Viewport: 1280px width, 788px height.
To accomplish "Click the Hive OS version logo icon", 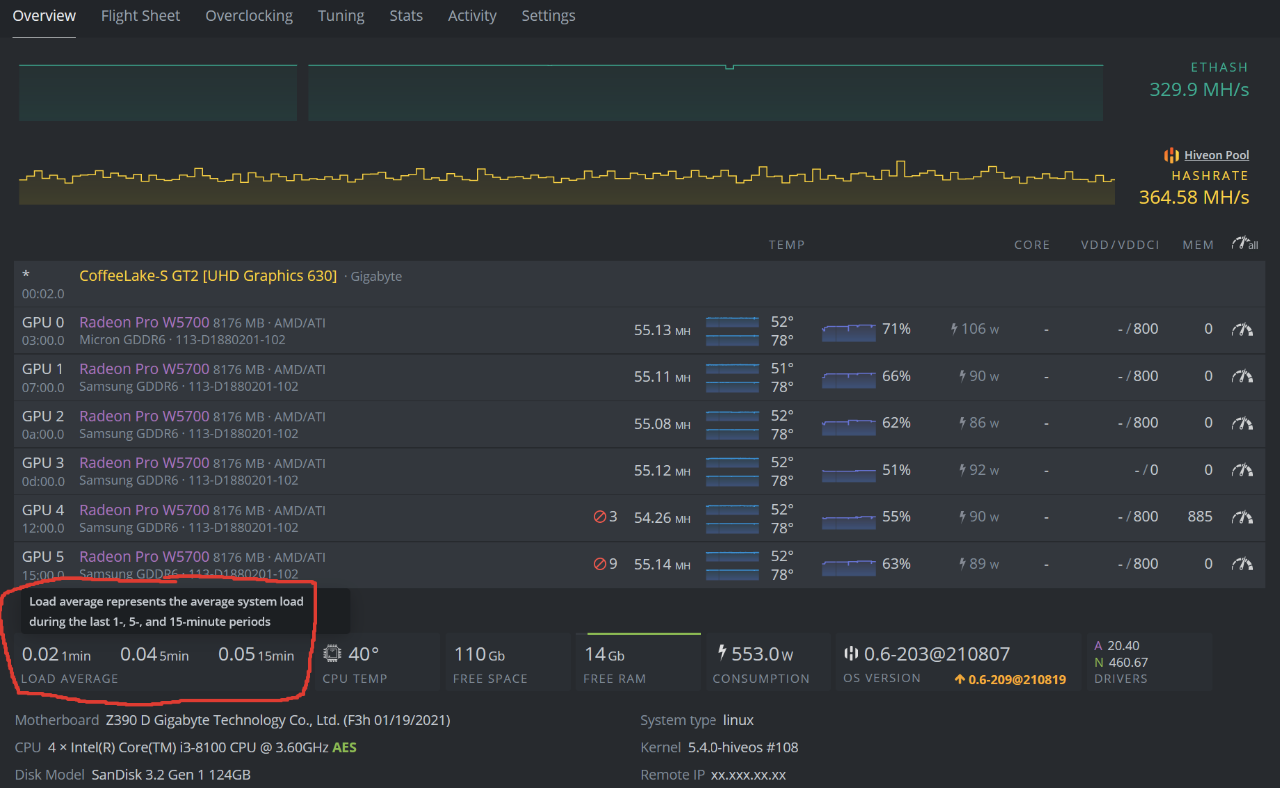I will click(851, 654).
